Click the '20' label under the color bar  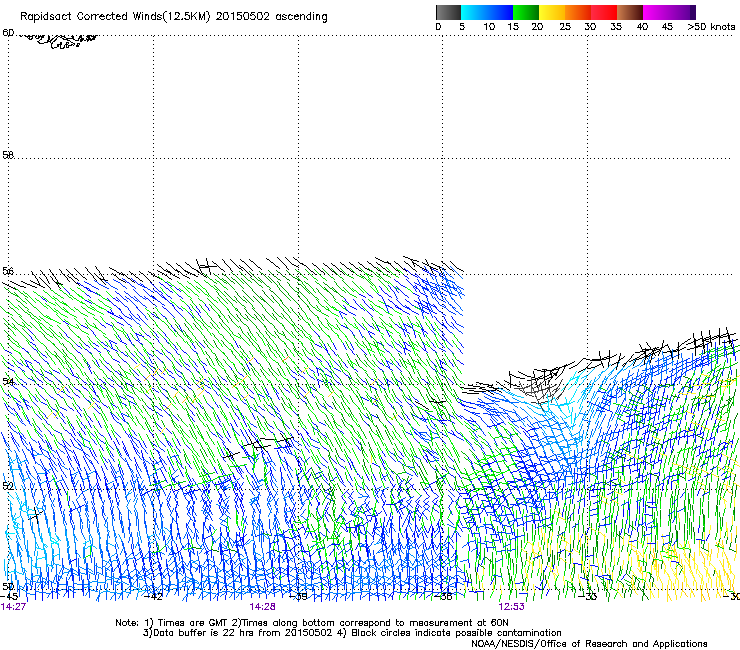(537, 27)
